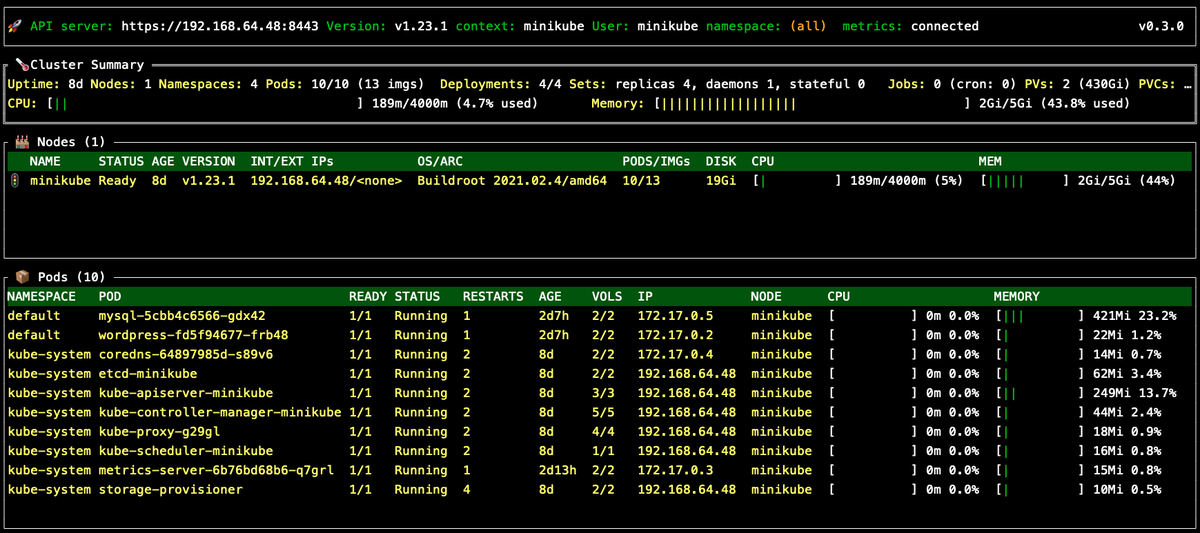Select the IP column header in Pods table
The width and height of the screenshot is (1200, 533).
(x=645, y=297)
